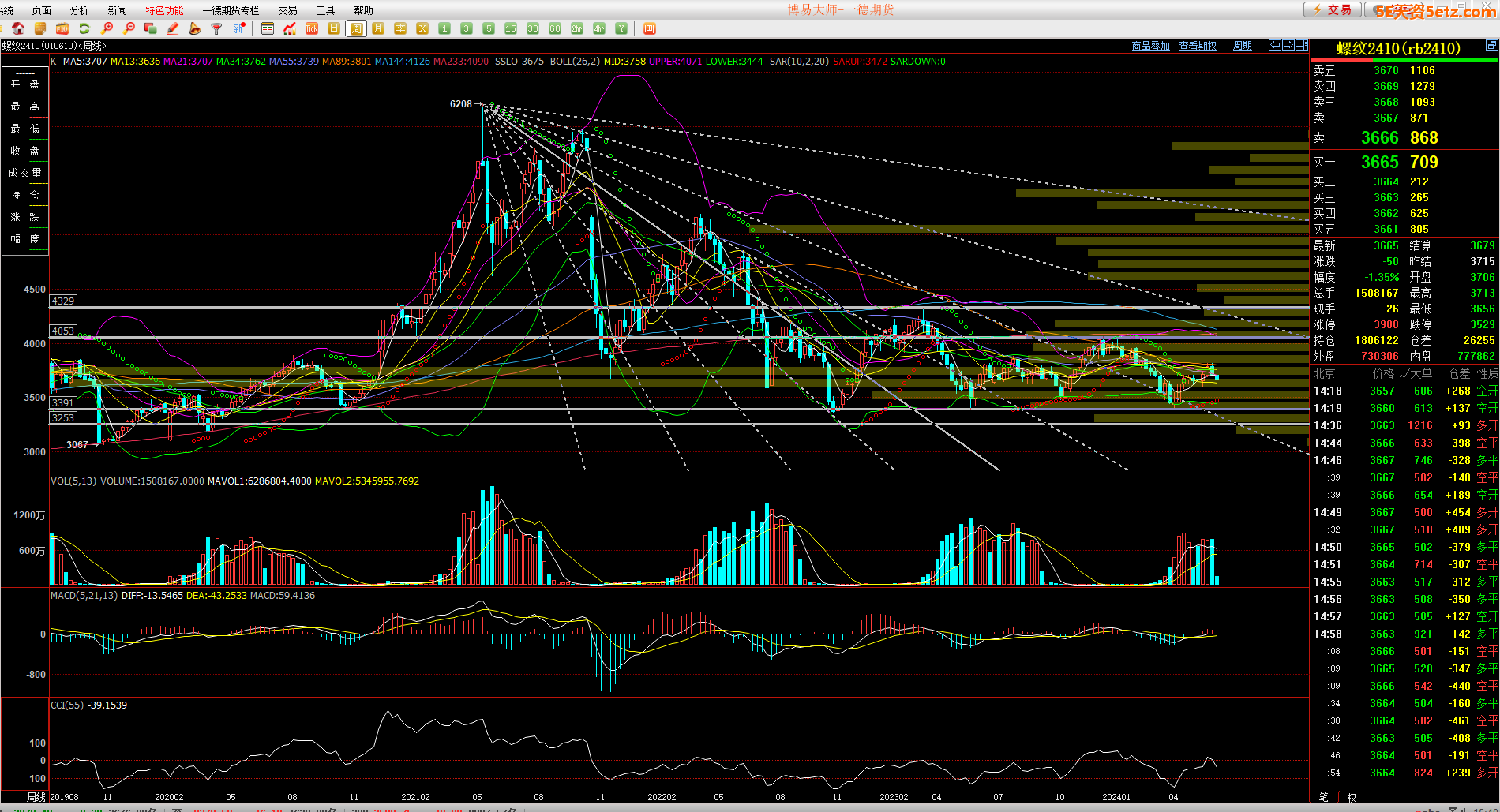Switch to the 权 options tab
The width and height of the screenshot is (1500, 812).
tap(1351, 797)
